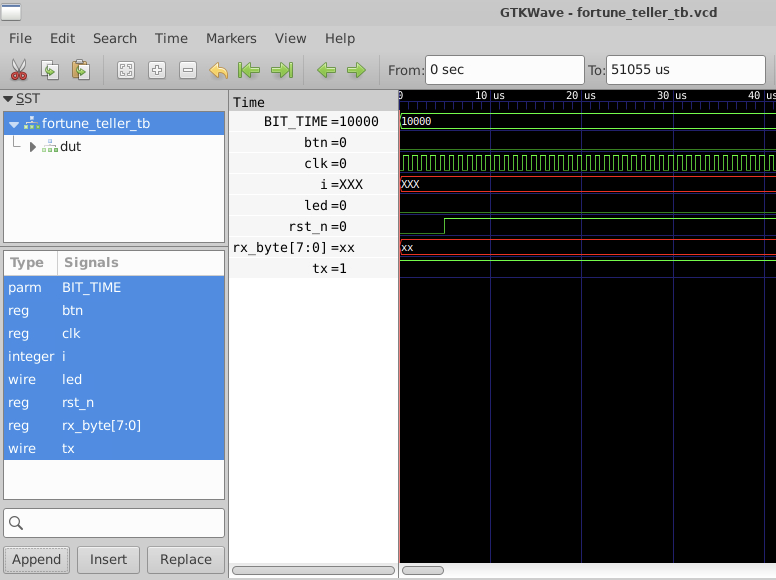
Task: Zoom in with the plus icon
Action: coord(157,70)
